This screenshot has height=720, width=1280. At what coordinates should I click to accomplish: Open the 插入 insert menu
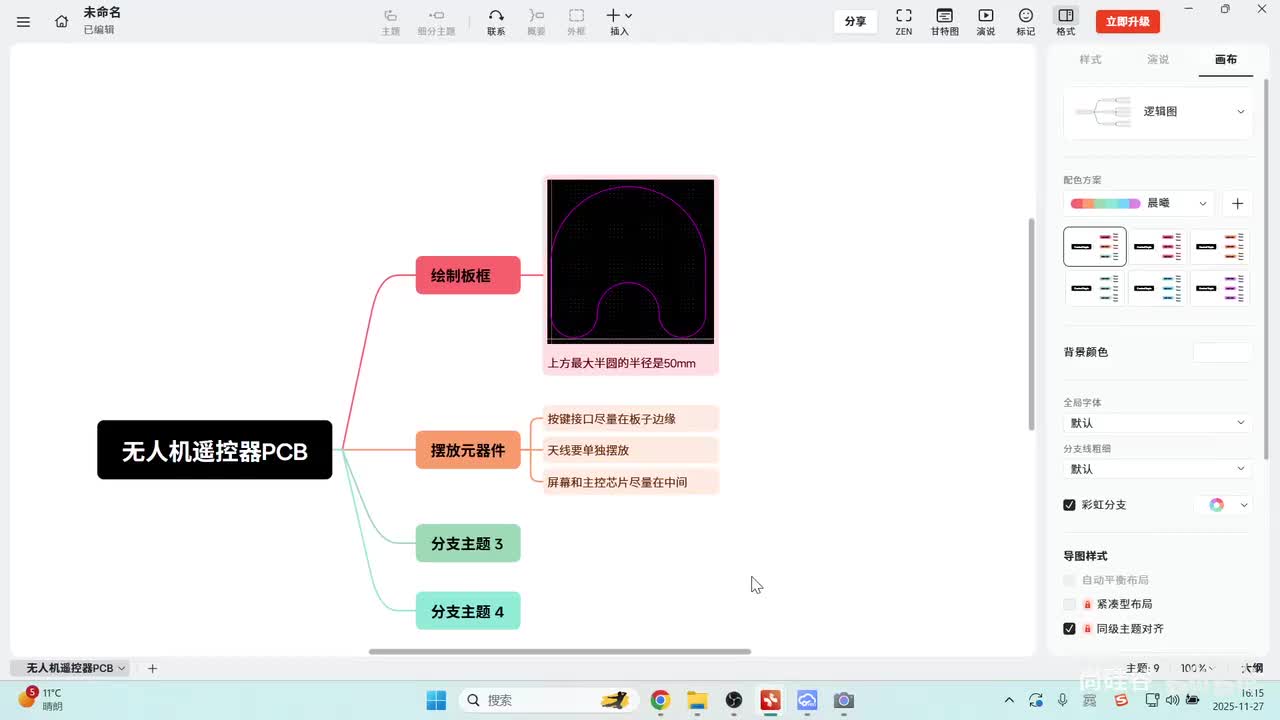[619, 21]
